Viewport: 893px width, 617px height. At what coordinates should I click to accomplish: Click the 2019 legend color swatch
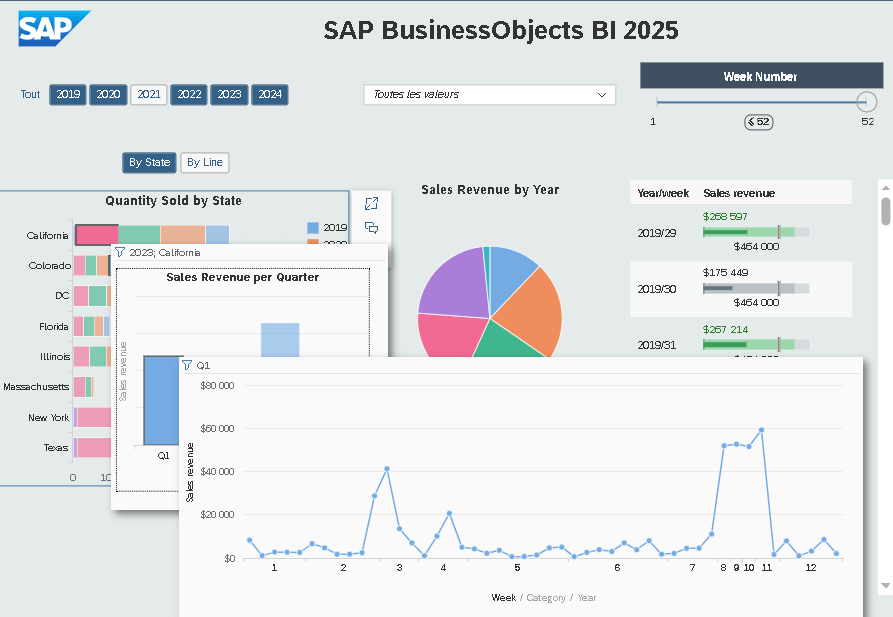pyautogui.click(x=313, y=228)
